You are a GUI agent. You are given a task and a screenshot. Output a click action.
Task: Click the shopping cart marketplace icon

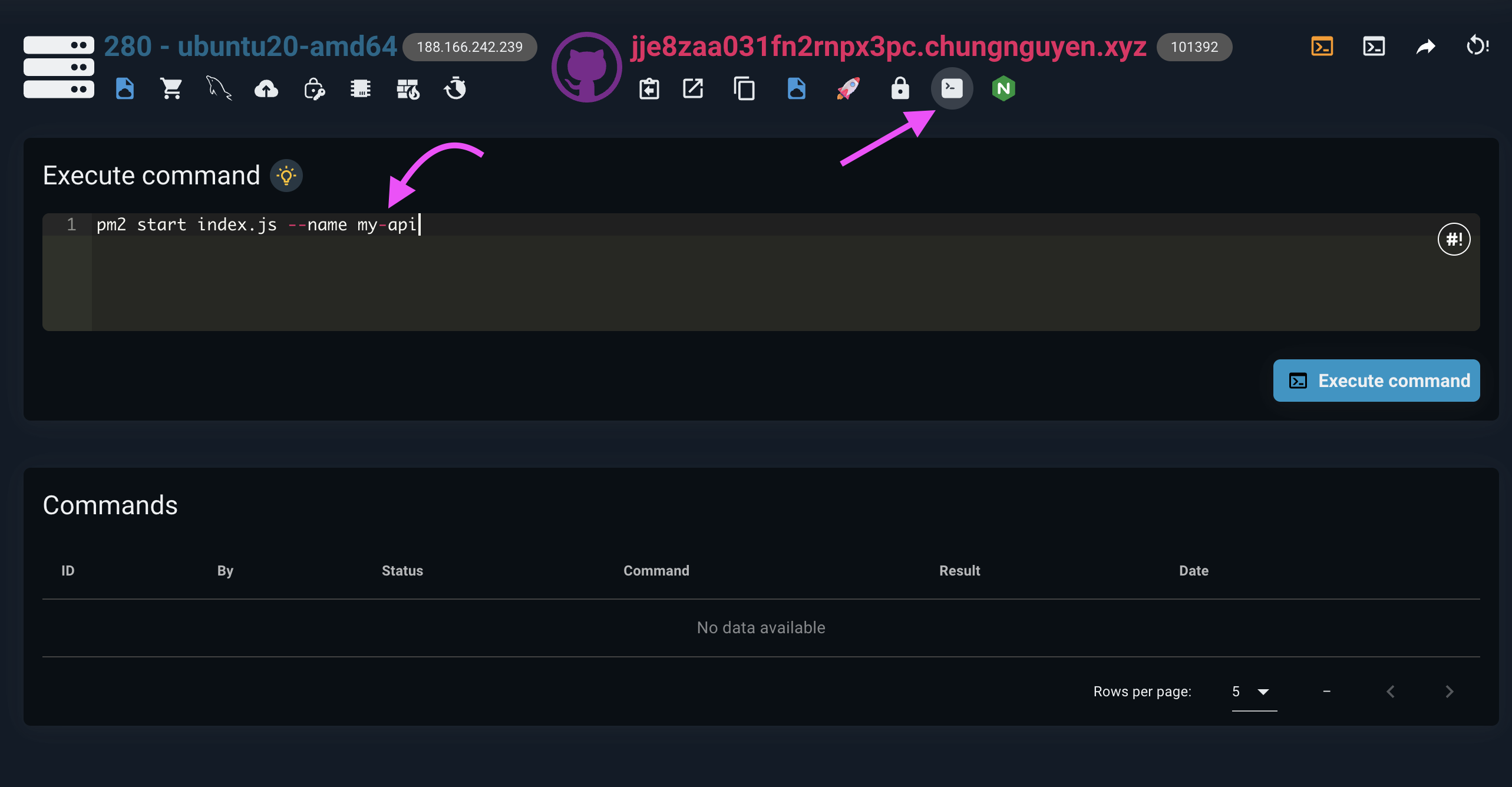click(171, 89)
